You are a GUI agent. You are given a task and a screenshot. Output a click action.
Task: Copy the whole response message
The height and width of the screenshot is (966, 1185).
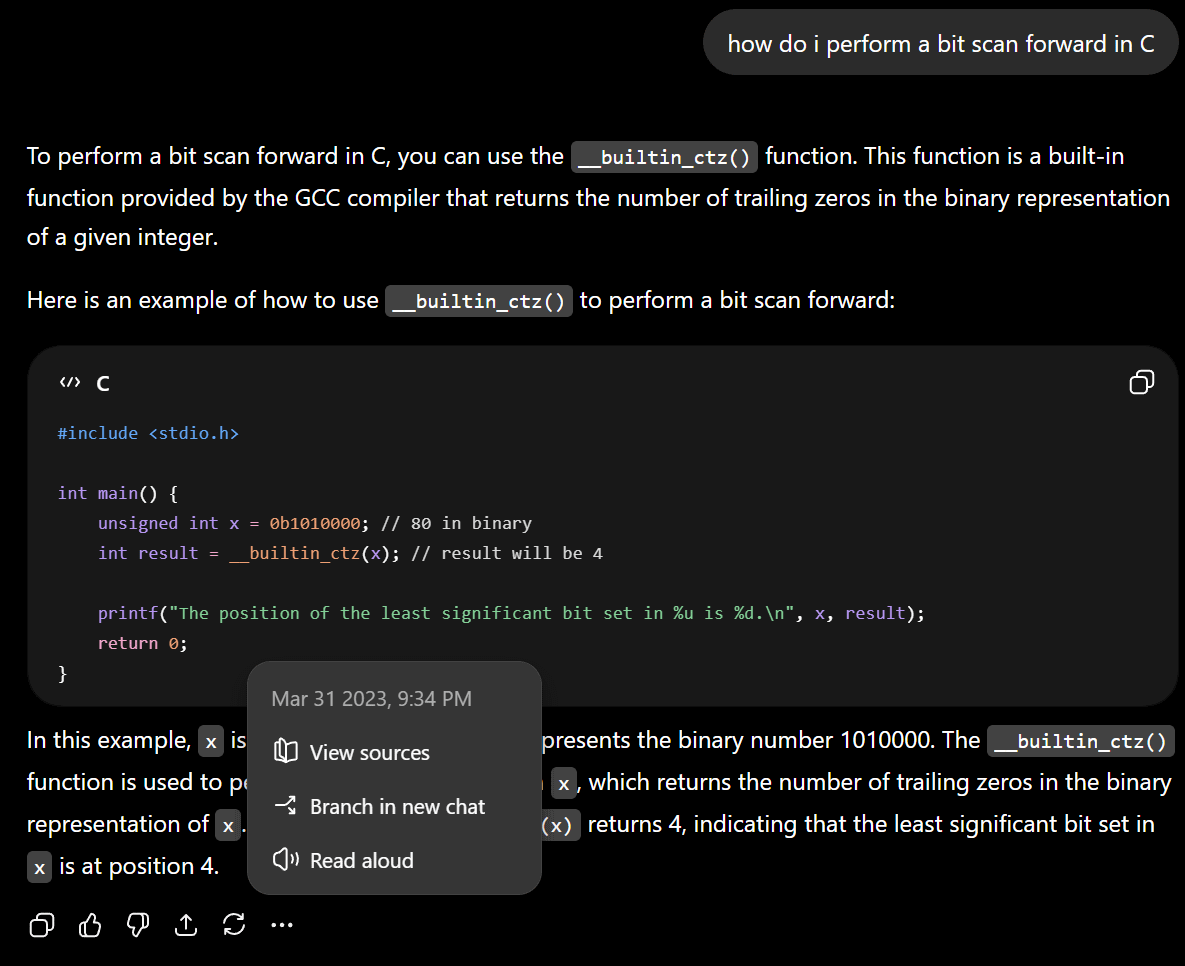(42, 924)
